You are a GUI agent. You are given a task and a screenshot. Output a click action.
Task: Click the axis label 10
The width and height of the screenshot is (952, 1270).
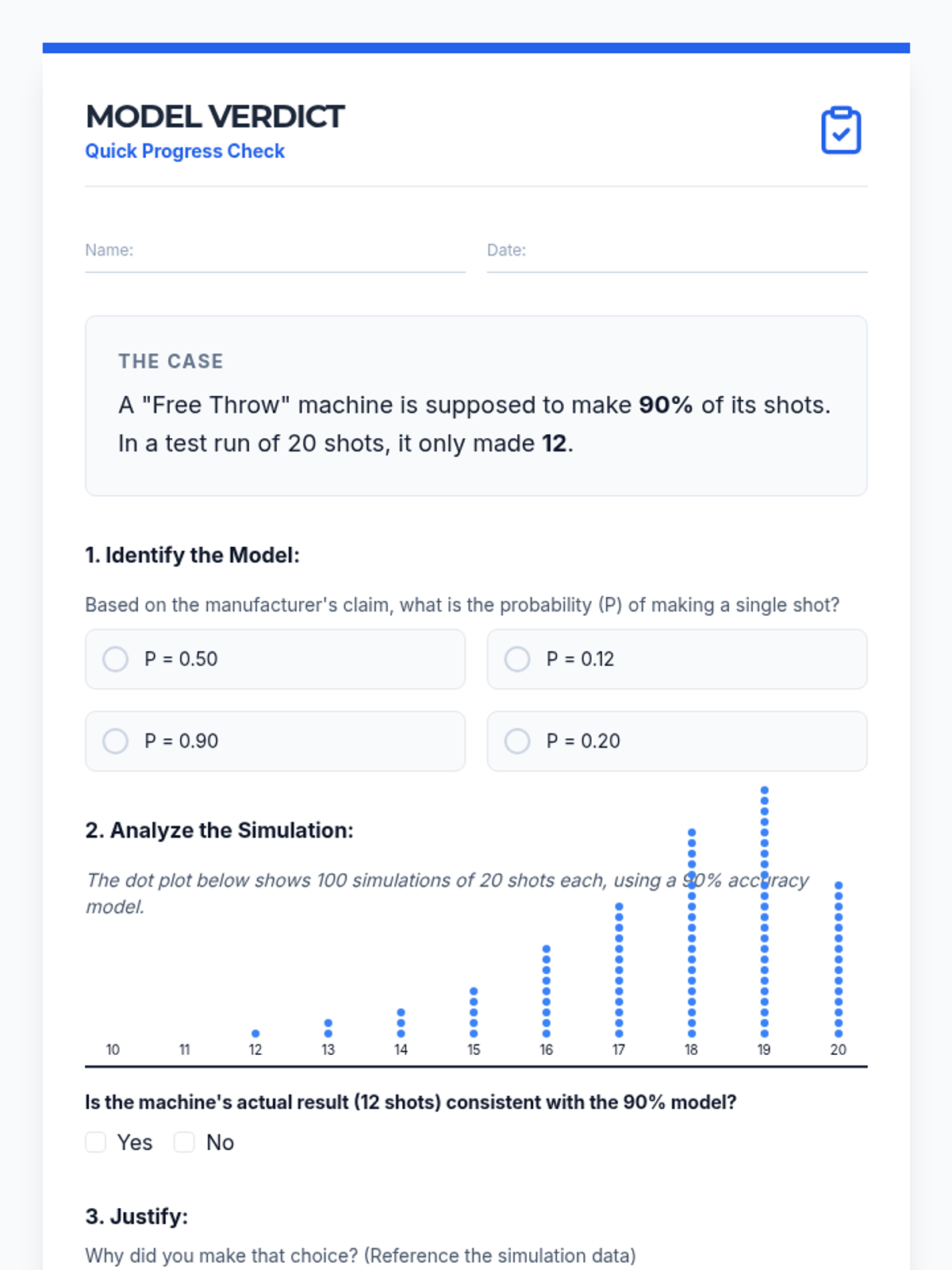click(x=113, y=1049)
